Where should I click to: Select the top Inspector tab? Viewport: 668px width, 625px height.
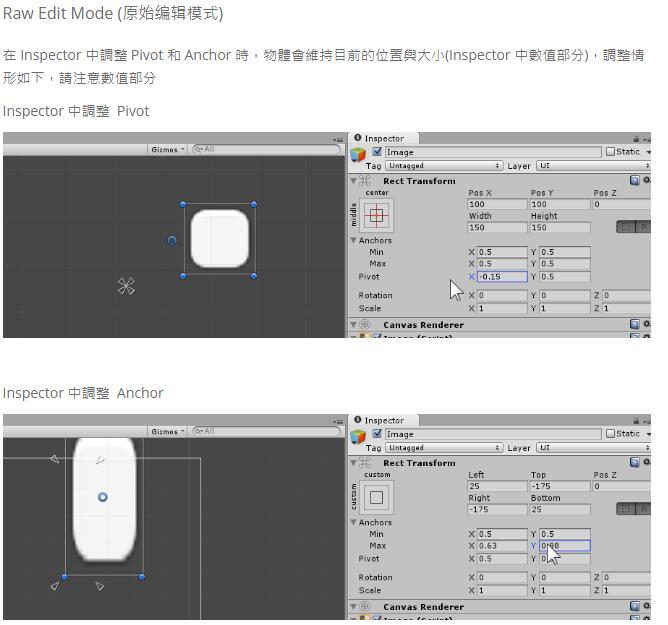point(384,138)
